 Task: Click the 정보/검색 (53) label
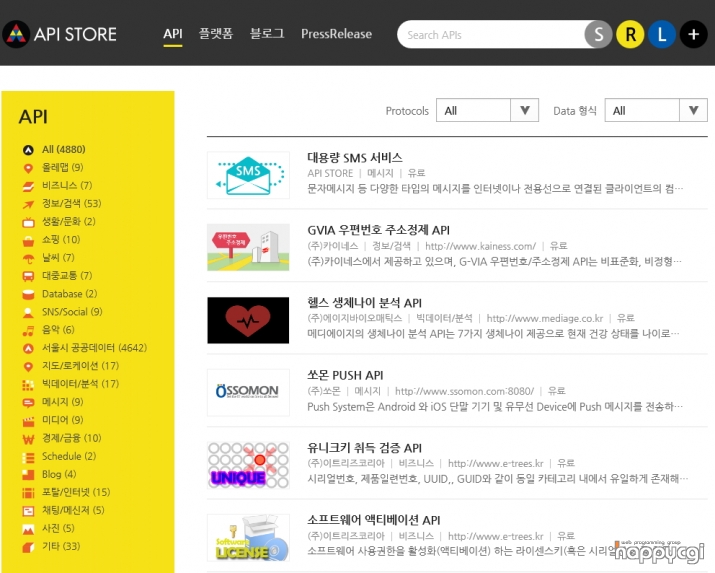(x=72, y=203)
